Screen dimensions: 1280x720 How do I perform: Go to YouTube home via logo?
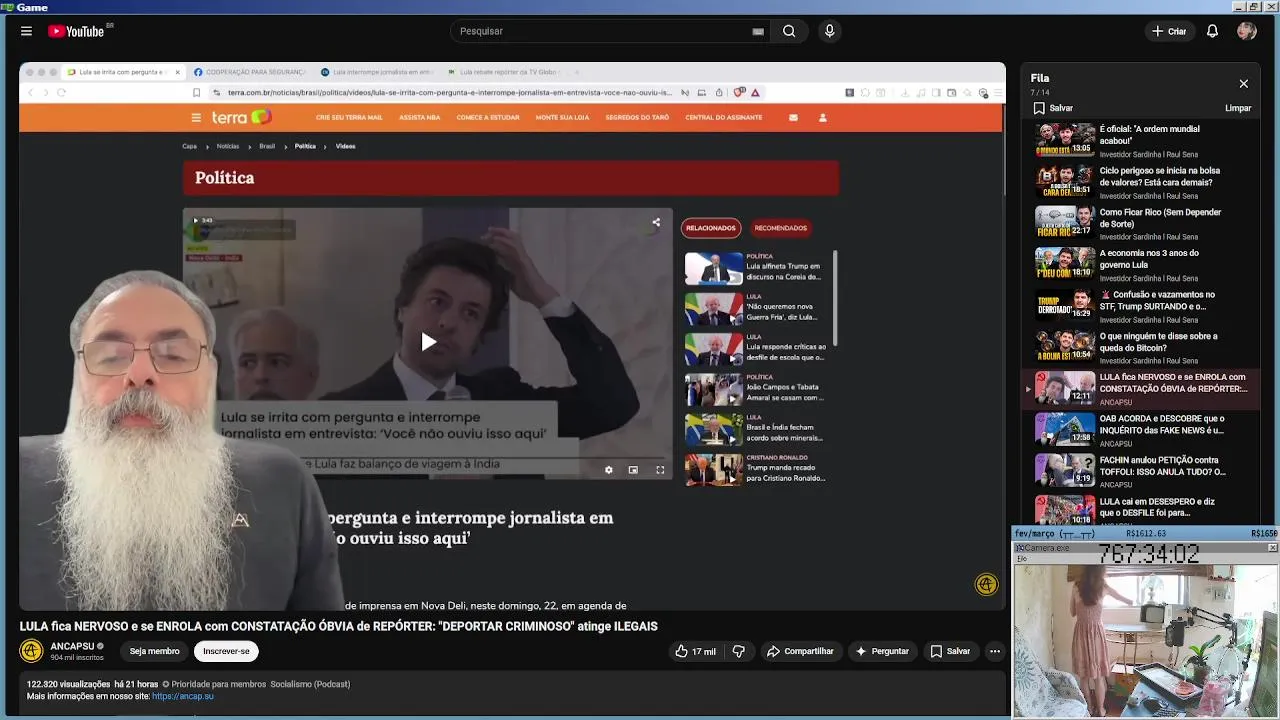tap(76, 31)
